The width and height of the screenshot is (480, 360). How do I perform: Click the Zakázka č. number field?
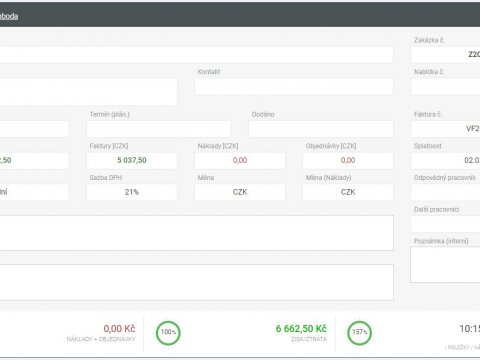point(446,55)
